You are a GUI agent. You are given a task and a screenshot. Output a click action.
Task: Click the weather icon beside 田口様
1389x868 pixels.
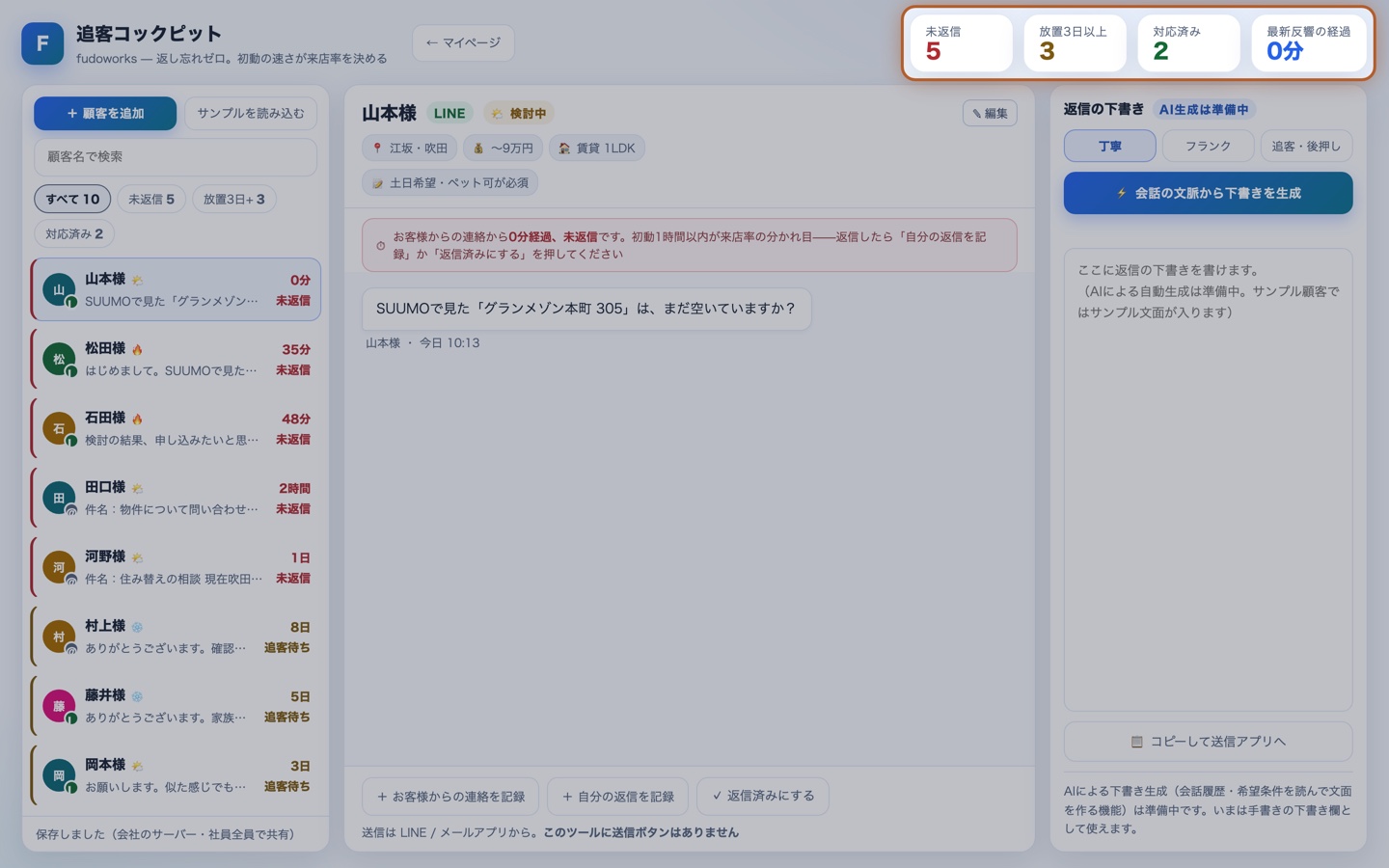click(137, 488)
